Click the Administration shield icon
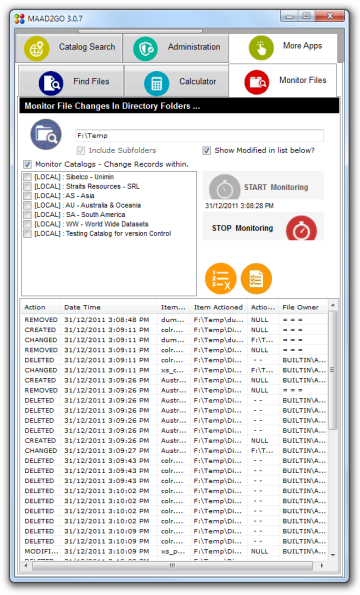 145,49
